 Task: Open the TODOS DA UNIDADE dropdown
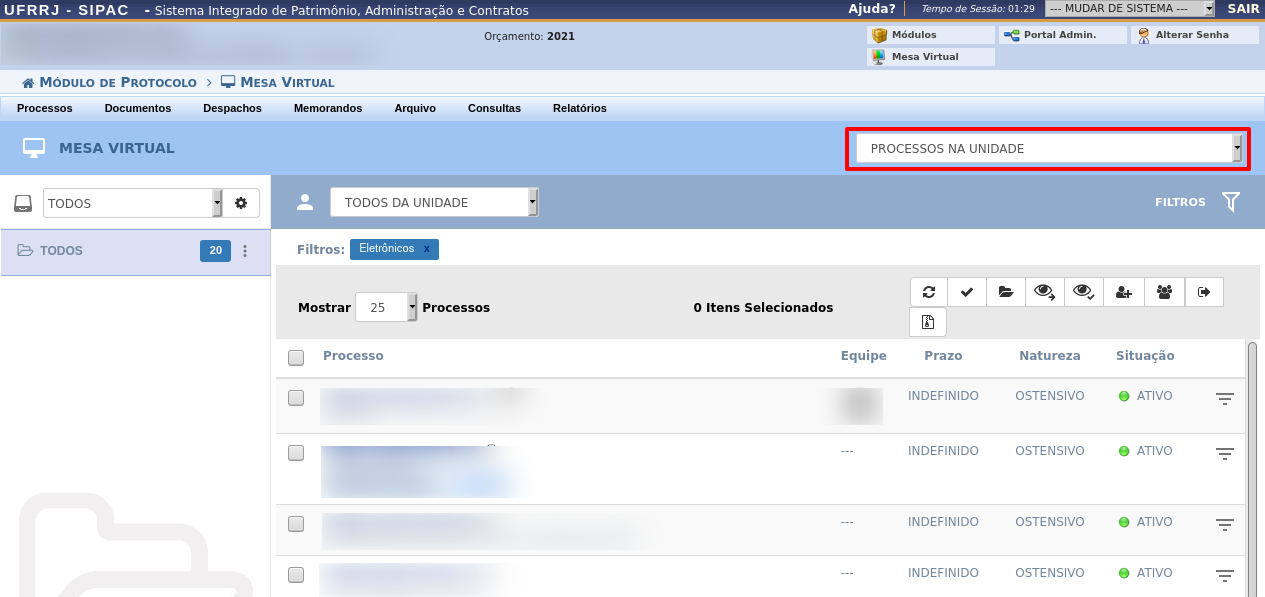point(434,203)
